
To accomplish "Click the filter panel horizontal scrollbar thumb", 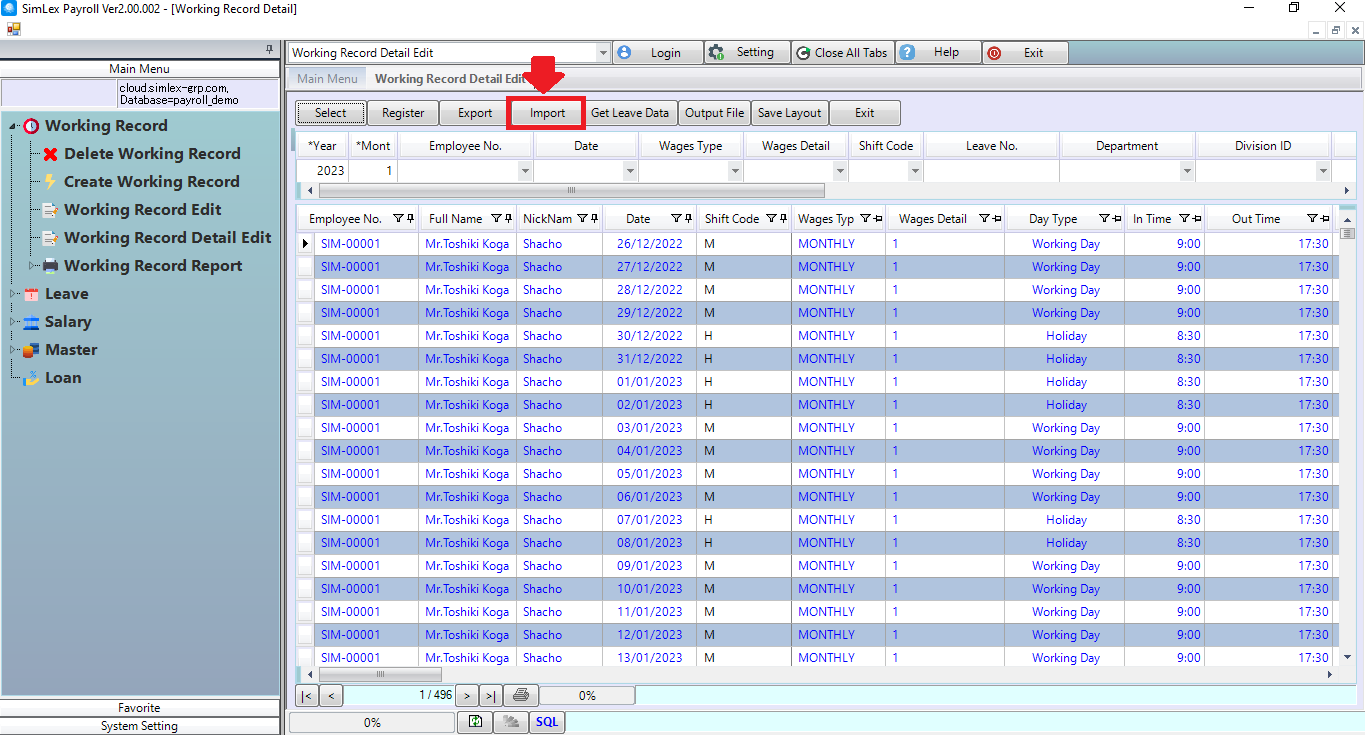I will pos(571,190).
